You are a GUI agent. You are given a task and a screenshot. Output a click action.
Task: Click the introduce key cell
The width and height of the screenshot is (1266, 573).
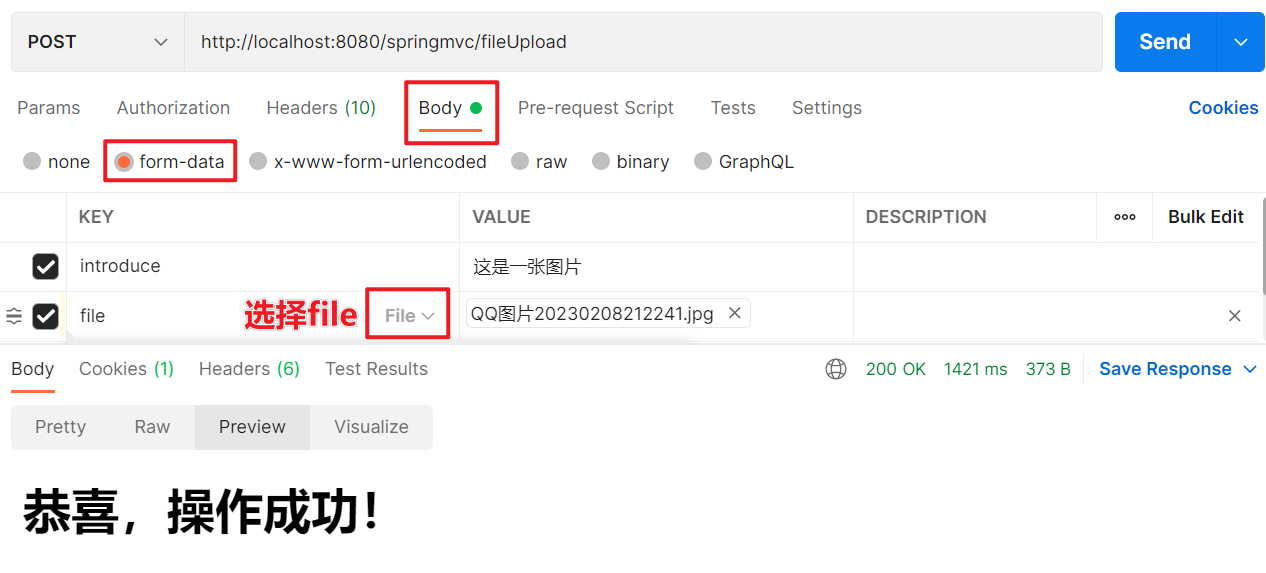click(x=263, y=266)
